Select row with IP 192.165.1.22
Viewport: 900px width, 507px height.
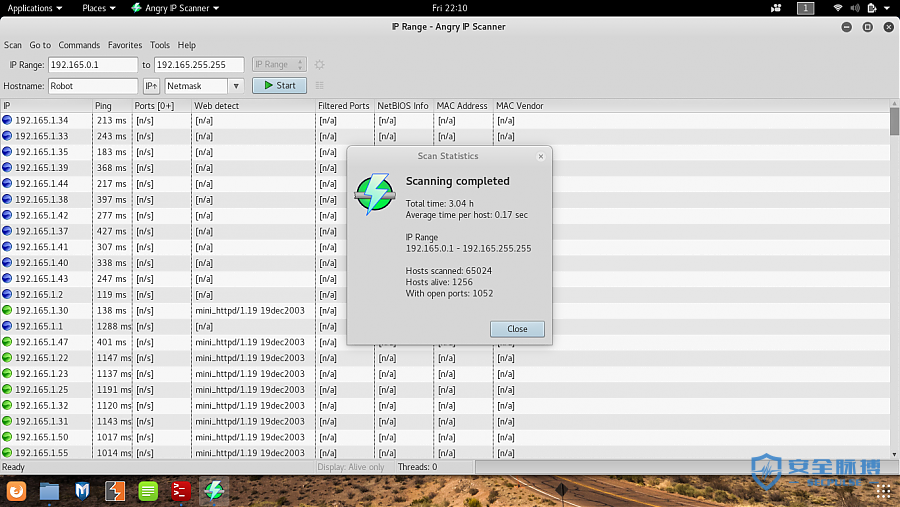[x=445, y=358]
